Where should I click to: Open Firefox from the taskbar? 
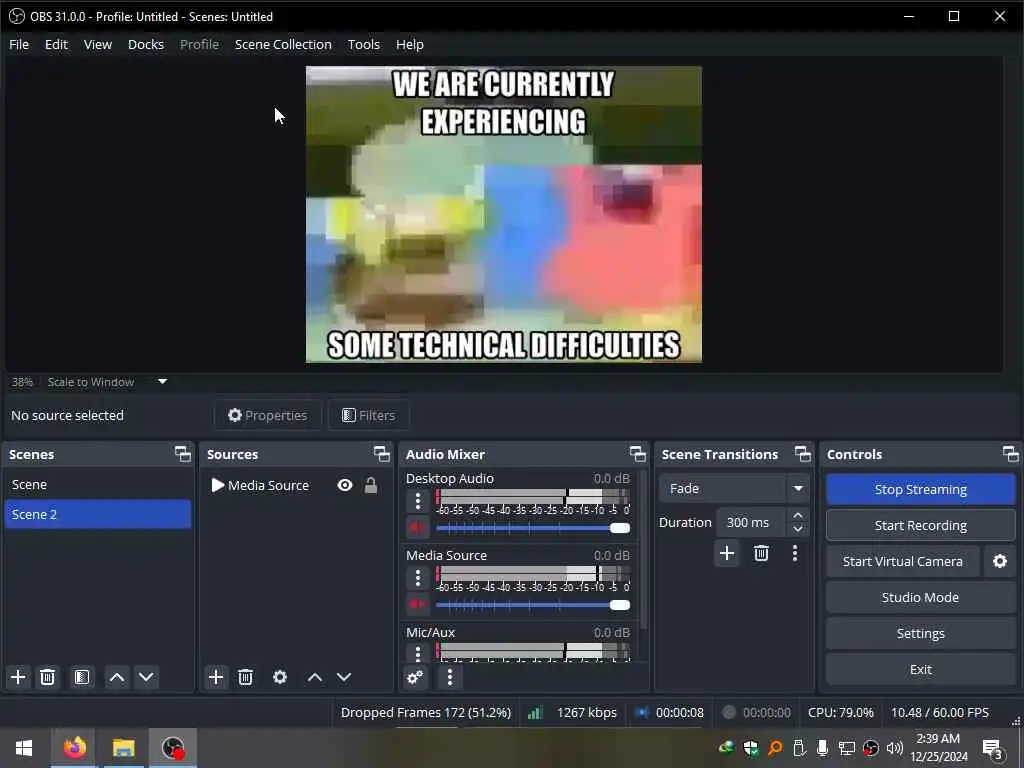coord(74,748)
